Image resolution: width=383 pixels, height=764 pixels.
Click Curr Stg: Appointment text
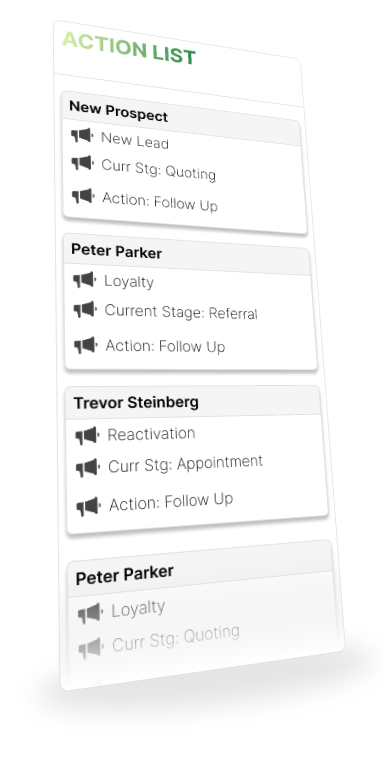[185, 464]
